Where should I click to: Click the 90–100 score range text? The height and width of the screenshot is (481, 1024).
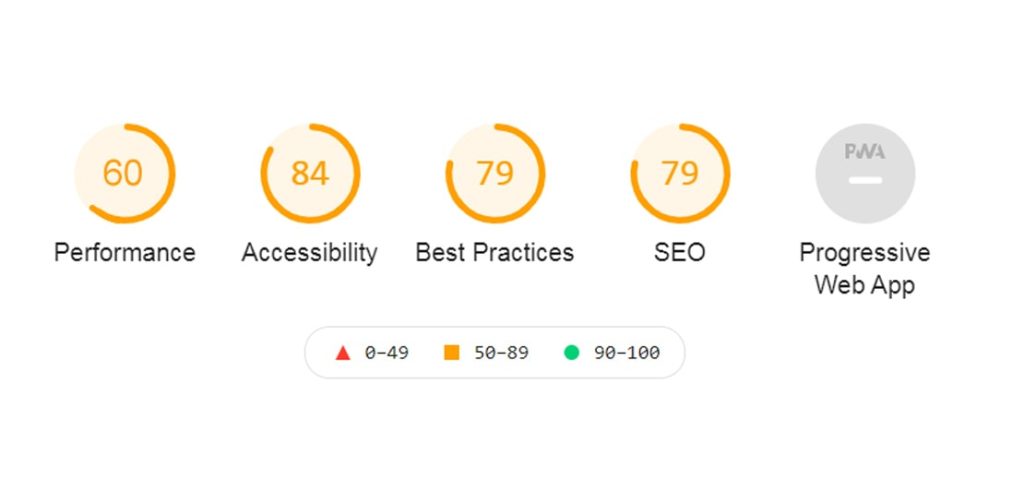[627, 353]
